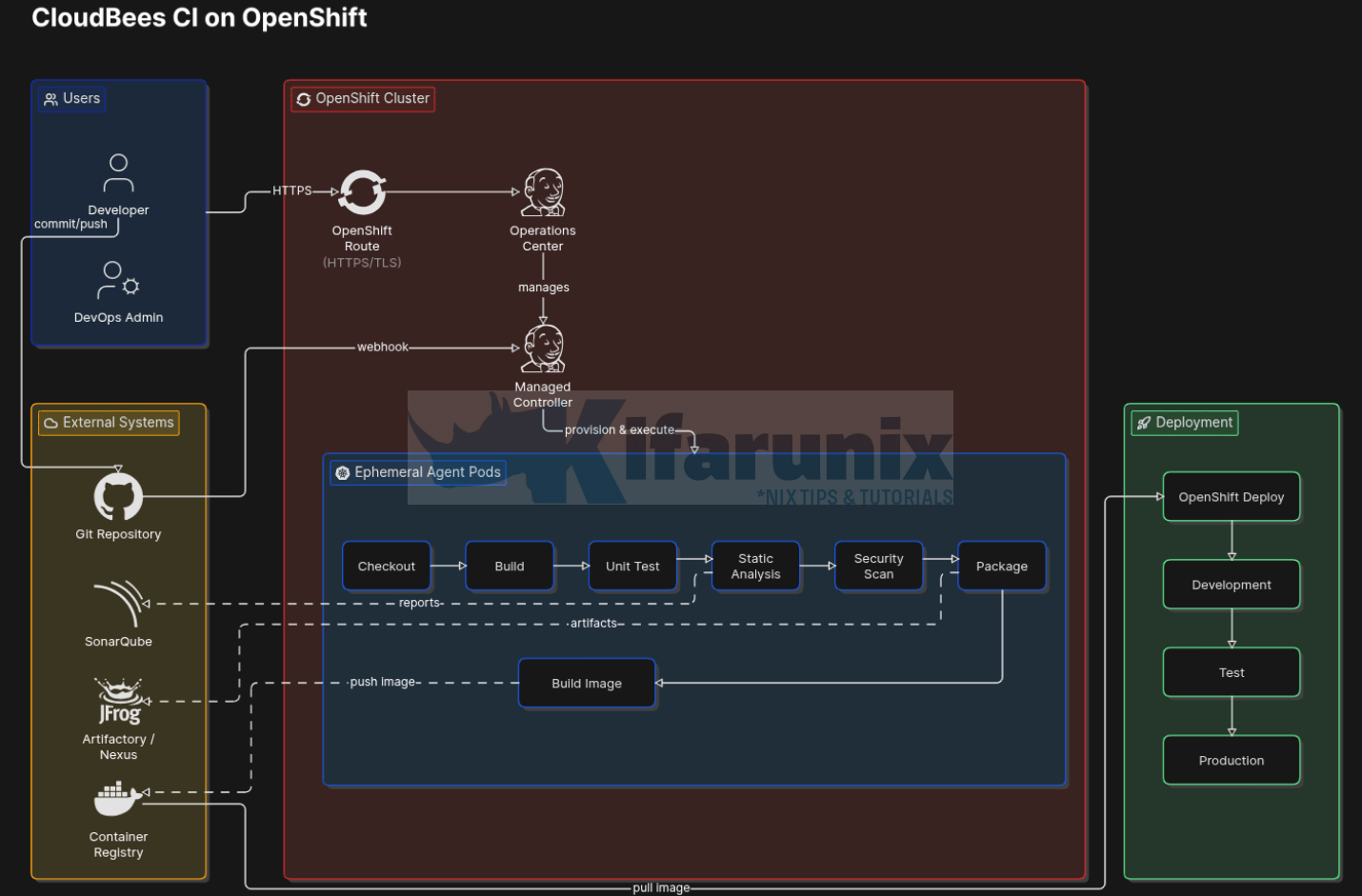1362x896 pixels.
Task: Click the 'SonarQube' caption
Action: click(118, 642)
